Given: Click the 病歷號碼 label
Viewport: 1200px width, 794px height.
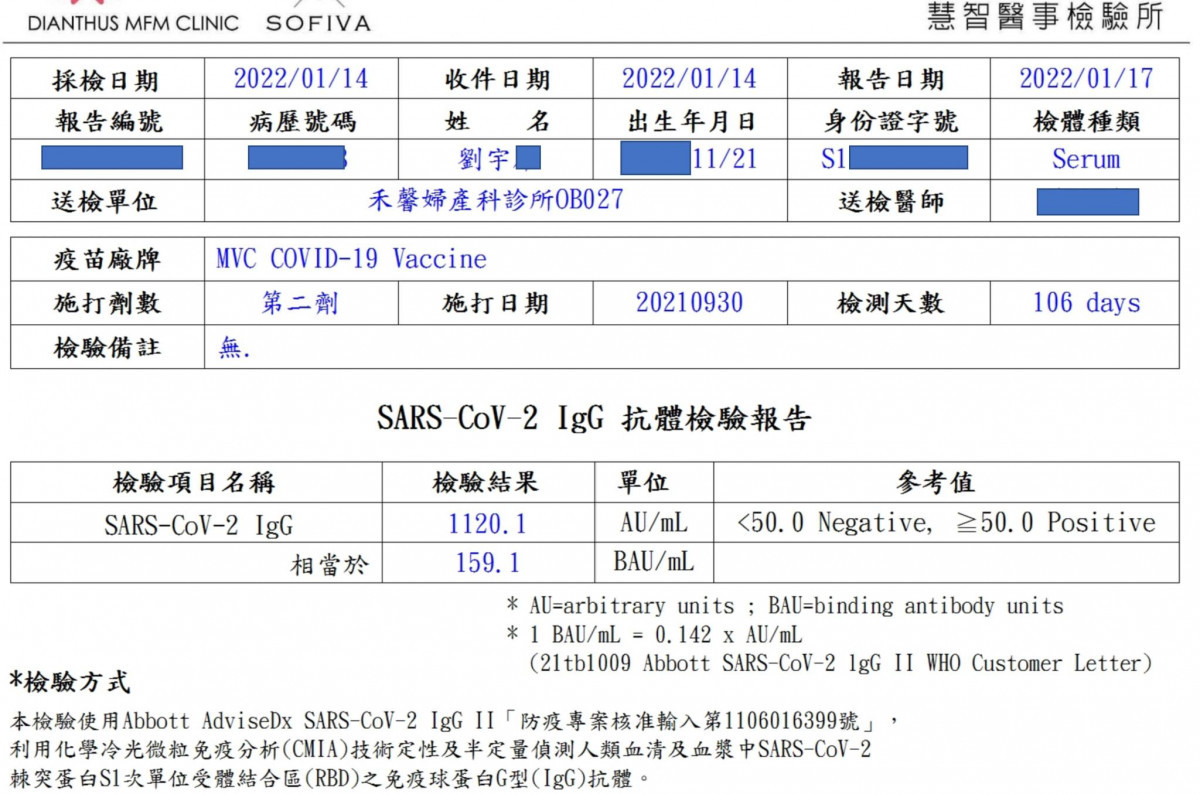Looking at the screenshot, I should [x=301, y=122].
